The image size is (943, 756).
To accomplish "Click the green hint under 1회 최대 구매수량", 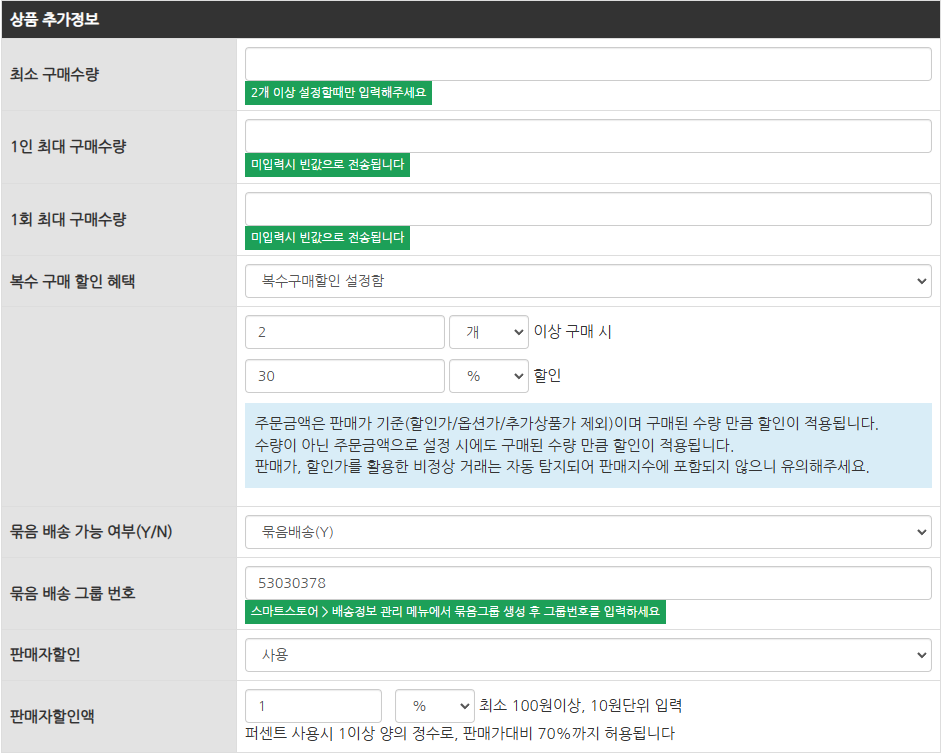I will coord(328,238).
